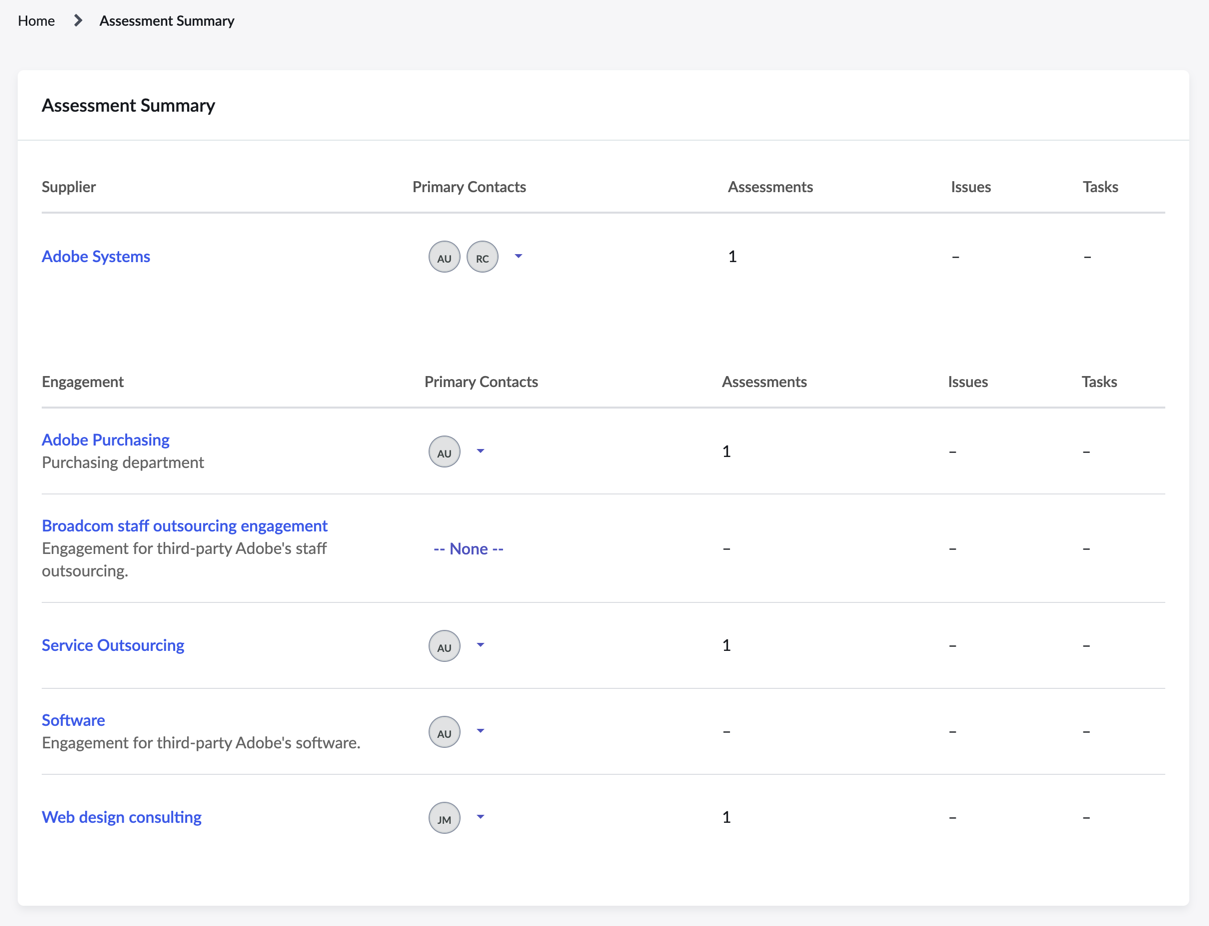Click Assessments header in engagement table
This screenshot has height=926, width=1209.
[764, 381]
